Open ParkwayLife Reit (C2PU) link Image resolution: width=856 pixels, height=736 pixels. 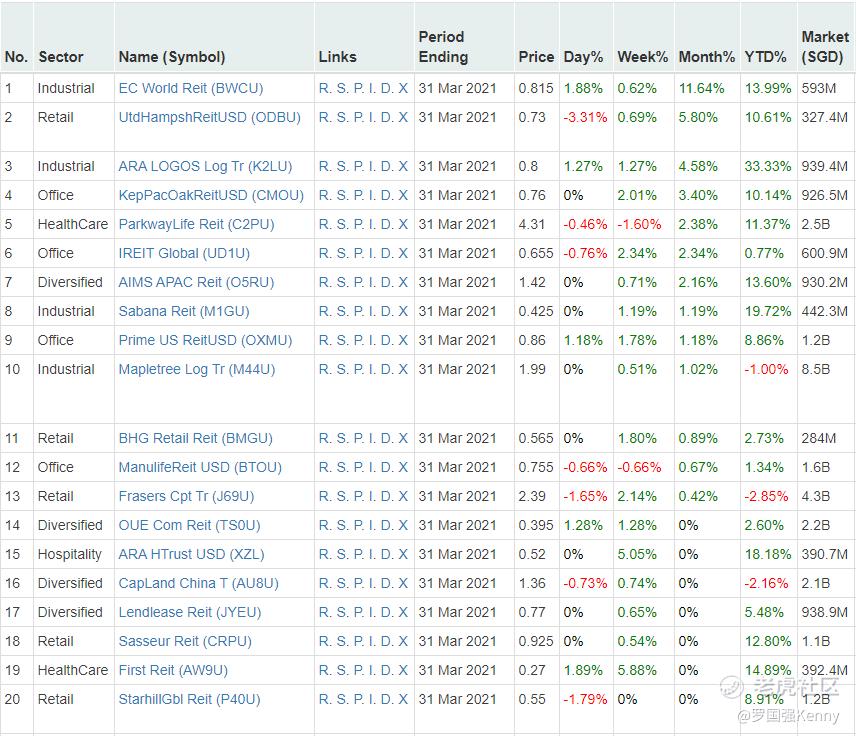(197, 224)
